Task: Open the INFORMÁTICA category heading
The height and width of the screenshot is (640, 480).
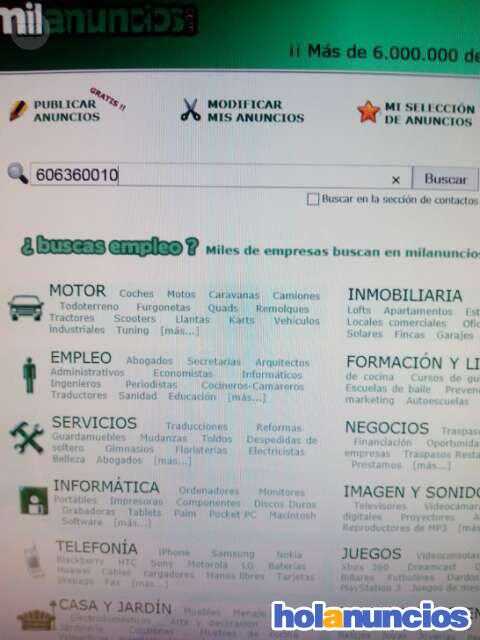Action: [x=107, y=487]
